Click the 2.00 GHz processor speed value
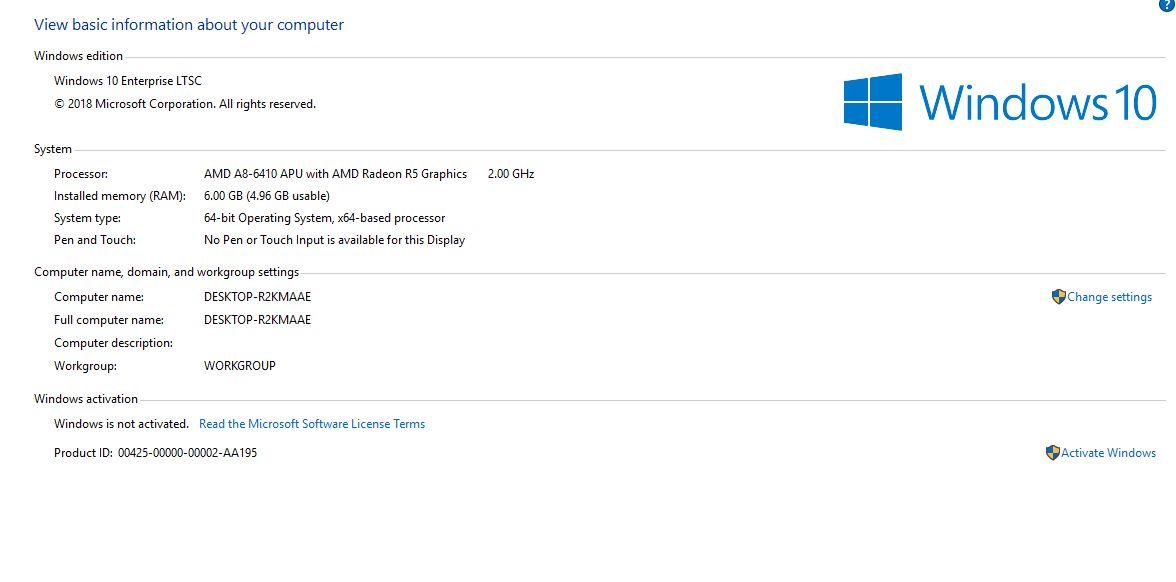1176x582 pixels. 511,174
